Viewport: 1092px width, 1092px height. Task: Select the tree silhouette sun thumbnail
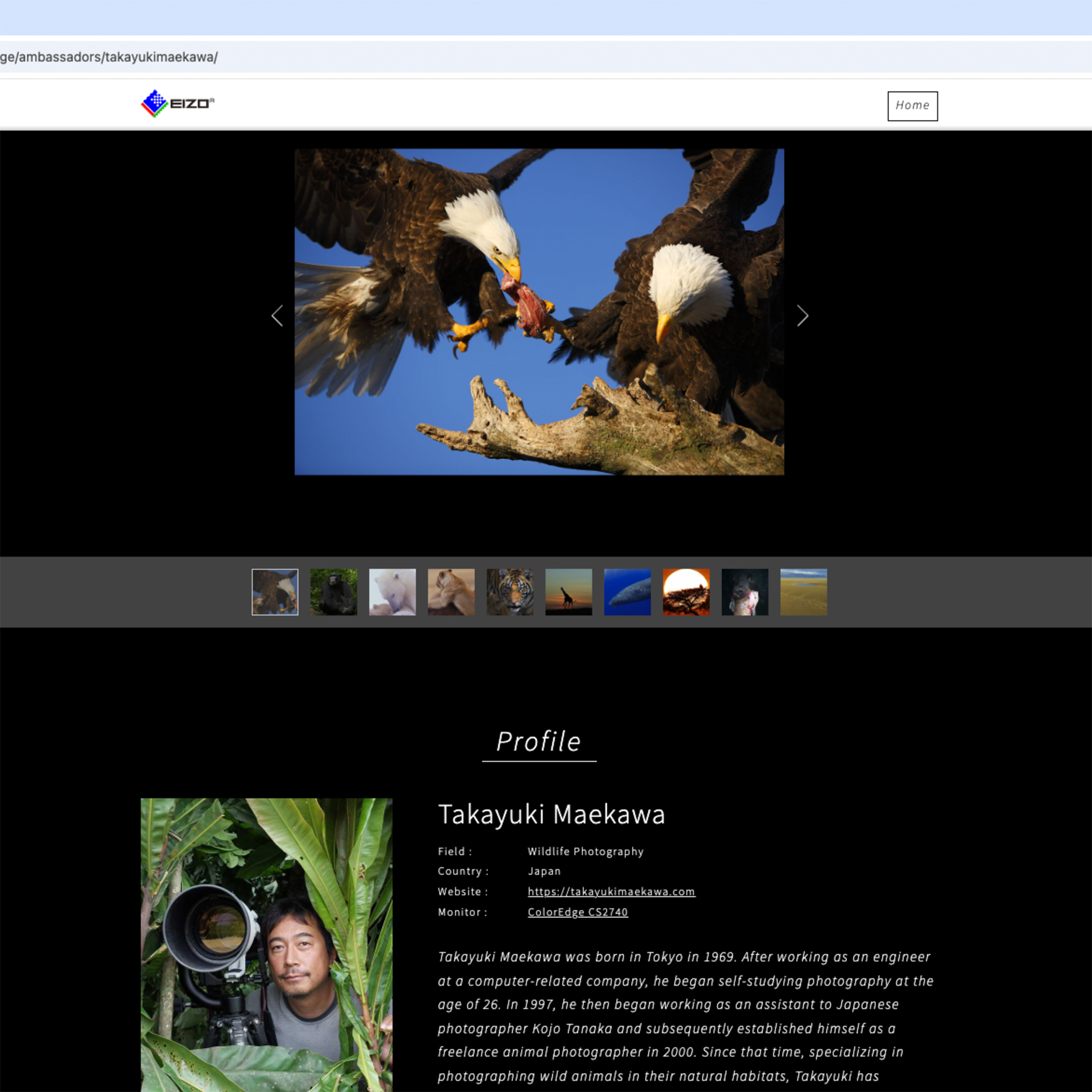point(686,591)
